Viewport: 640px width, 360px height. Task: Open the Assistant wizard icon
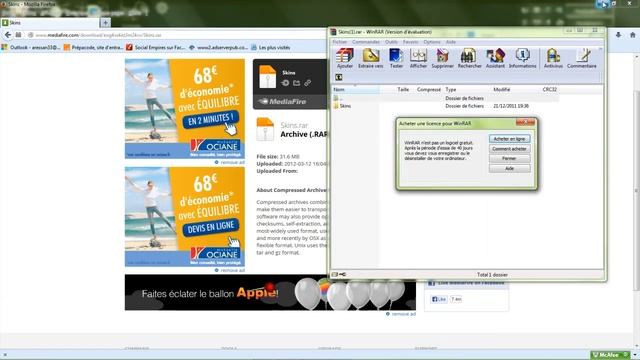495,58
